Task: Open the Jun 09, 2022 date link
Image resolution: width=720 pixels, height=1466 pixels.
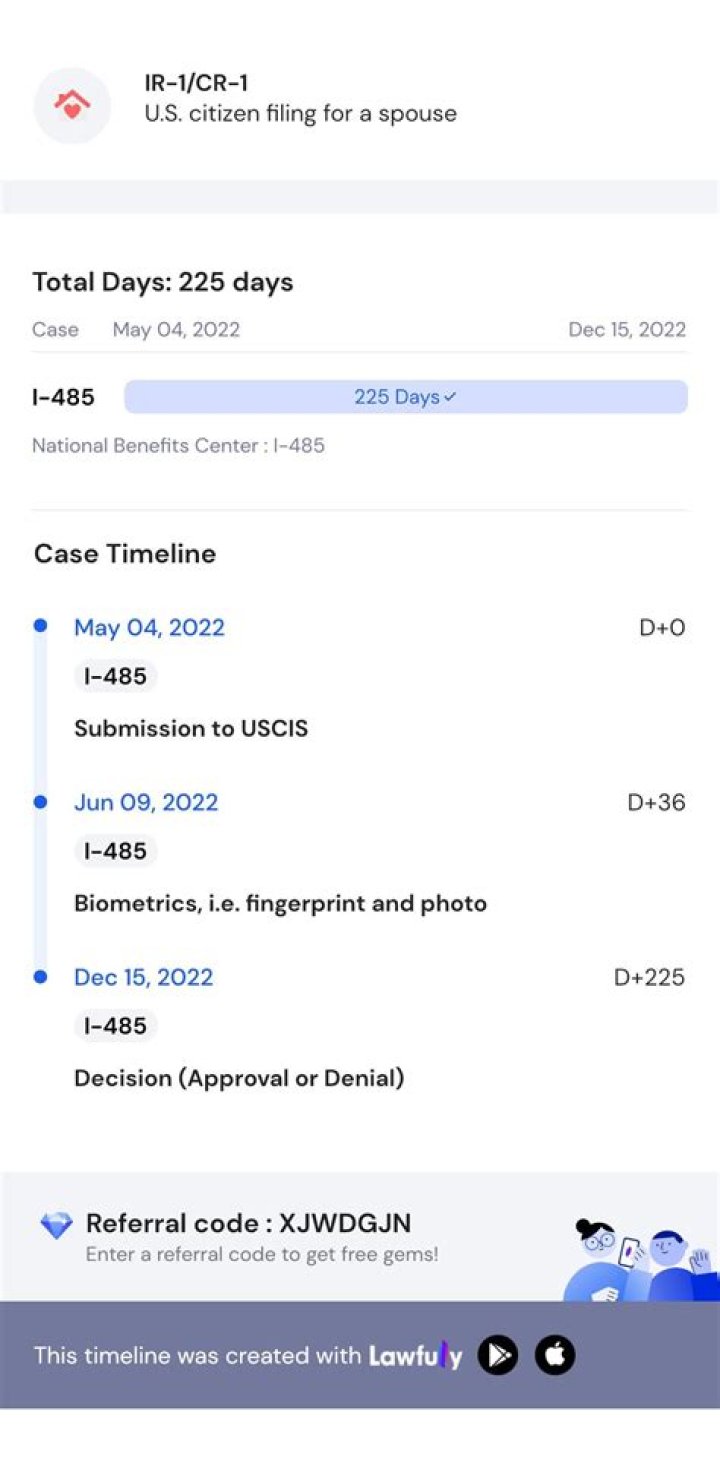Action: 146,803
